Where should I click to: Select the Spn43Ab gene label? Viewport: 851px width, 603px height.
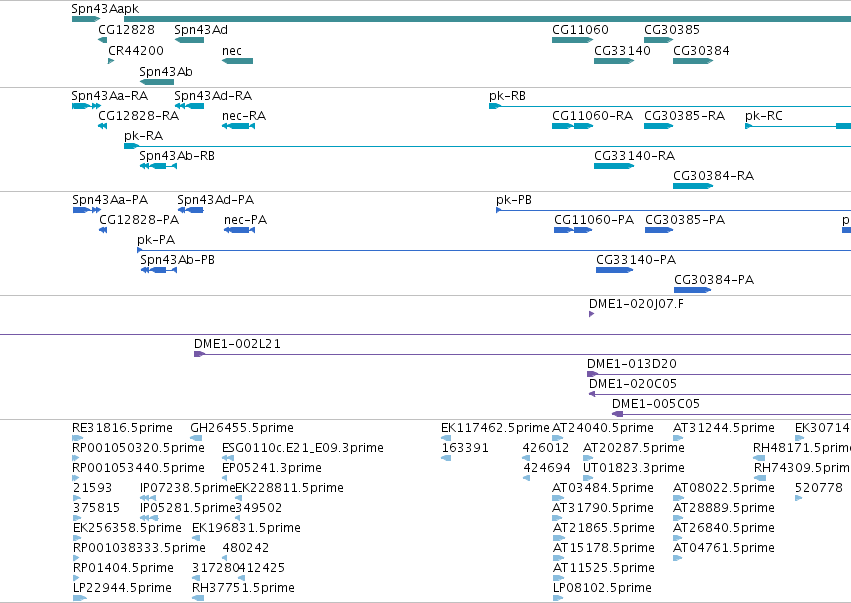166,72
